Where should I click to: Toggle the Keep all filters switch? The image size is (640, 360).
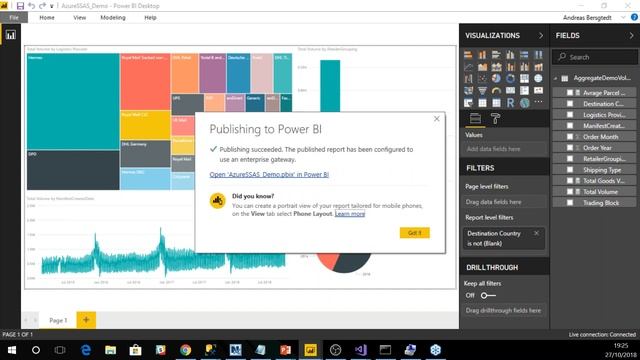[x=488, y=295]
